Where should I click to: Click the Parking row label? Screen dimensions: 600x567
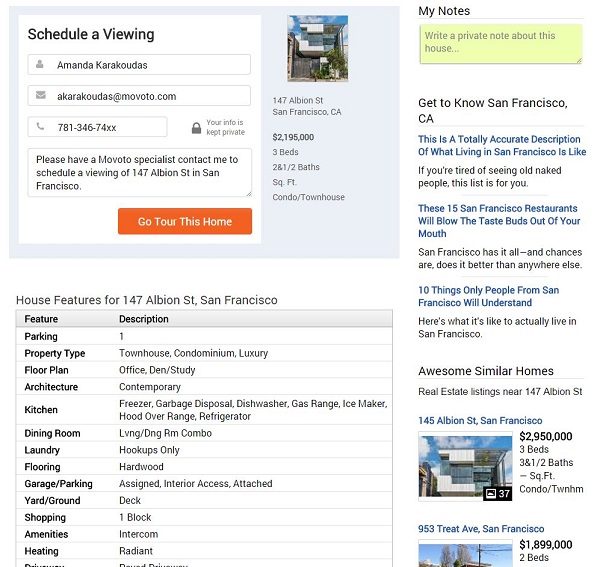(41, 336)
